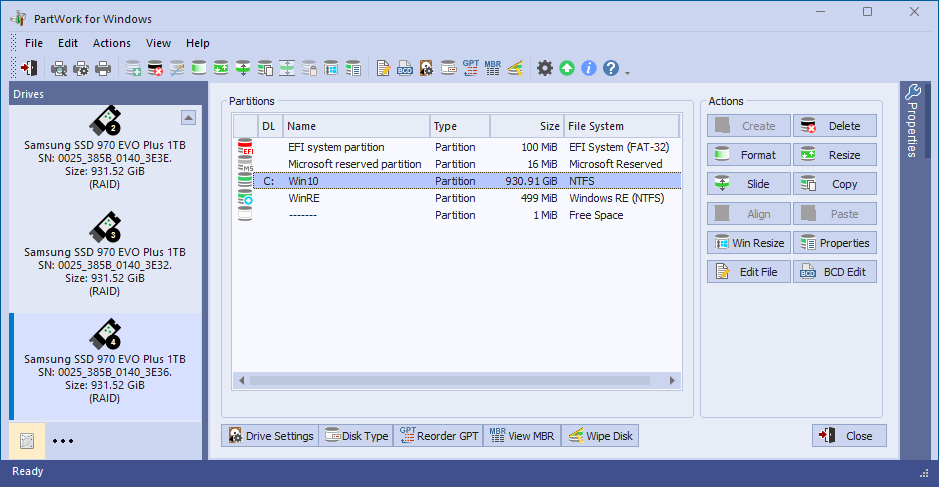The image size is (939, 487).
Task: Select Samsung SSD drive 2 icon
Action: 105,121
